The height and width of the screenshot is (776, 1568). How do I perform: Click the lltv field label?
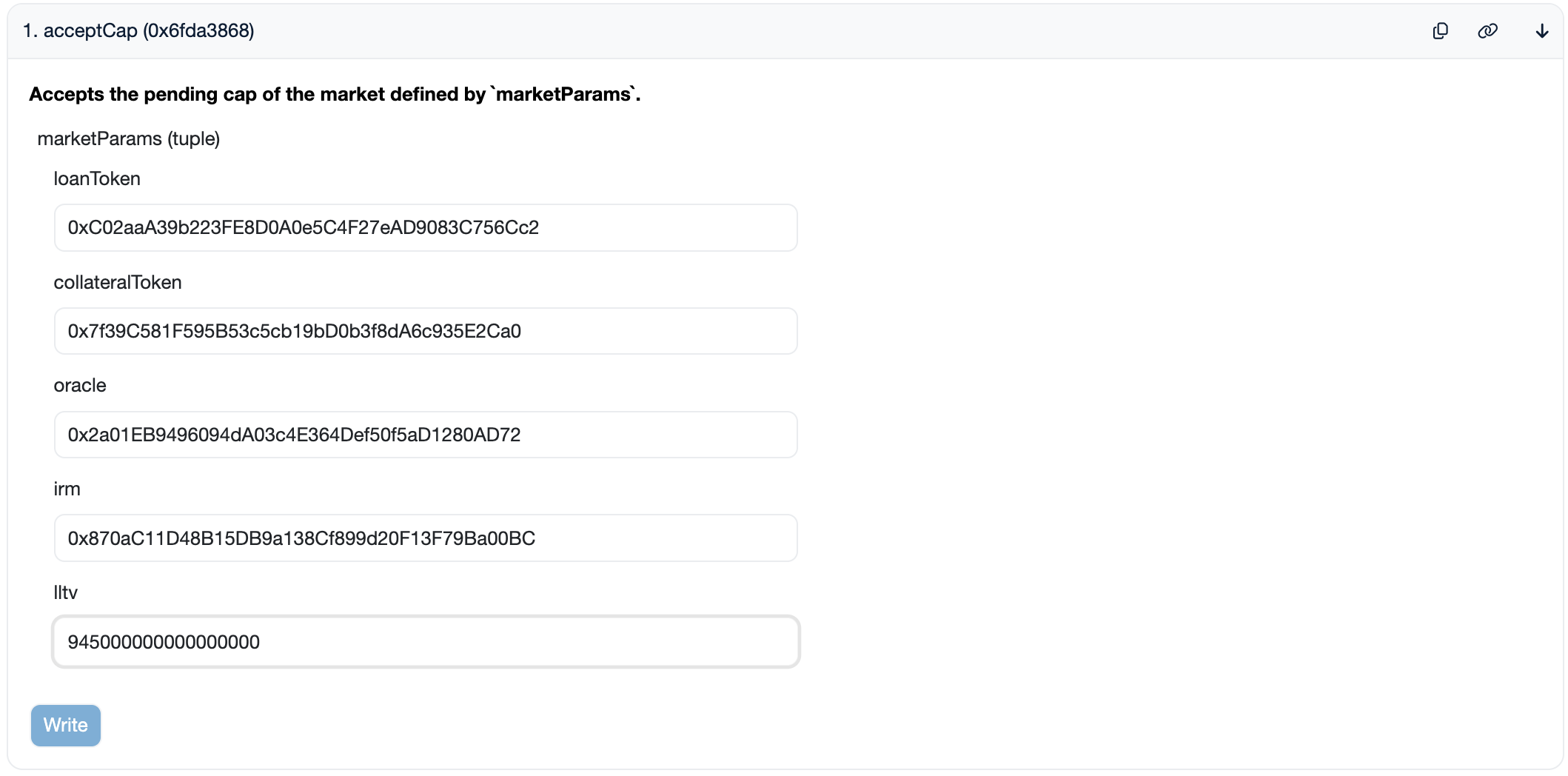[x=65, y=593]
